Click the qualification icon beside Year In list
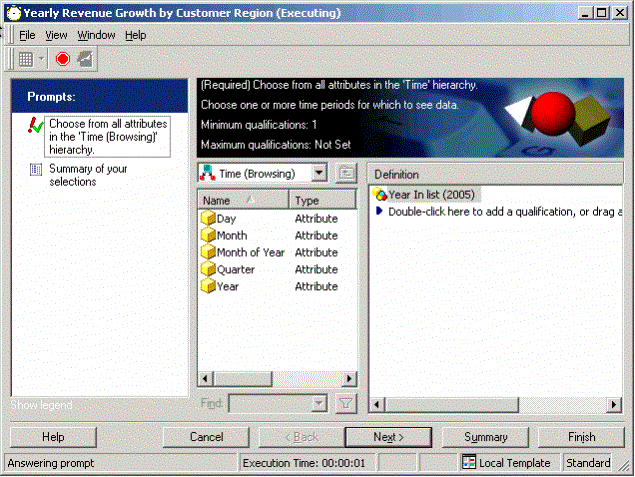This screenshot has width=635, height=477. [x=380, y=195]
